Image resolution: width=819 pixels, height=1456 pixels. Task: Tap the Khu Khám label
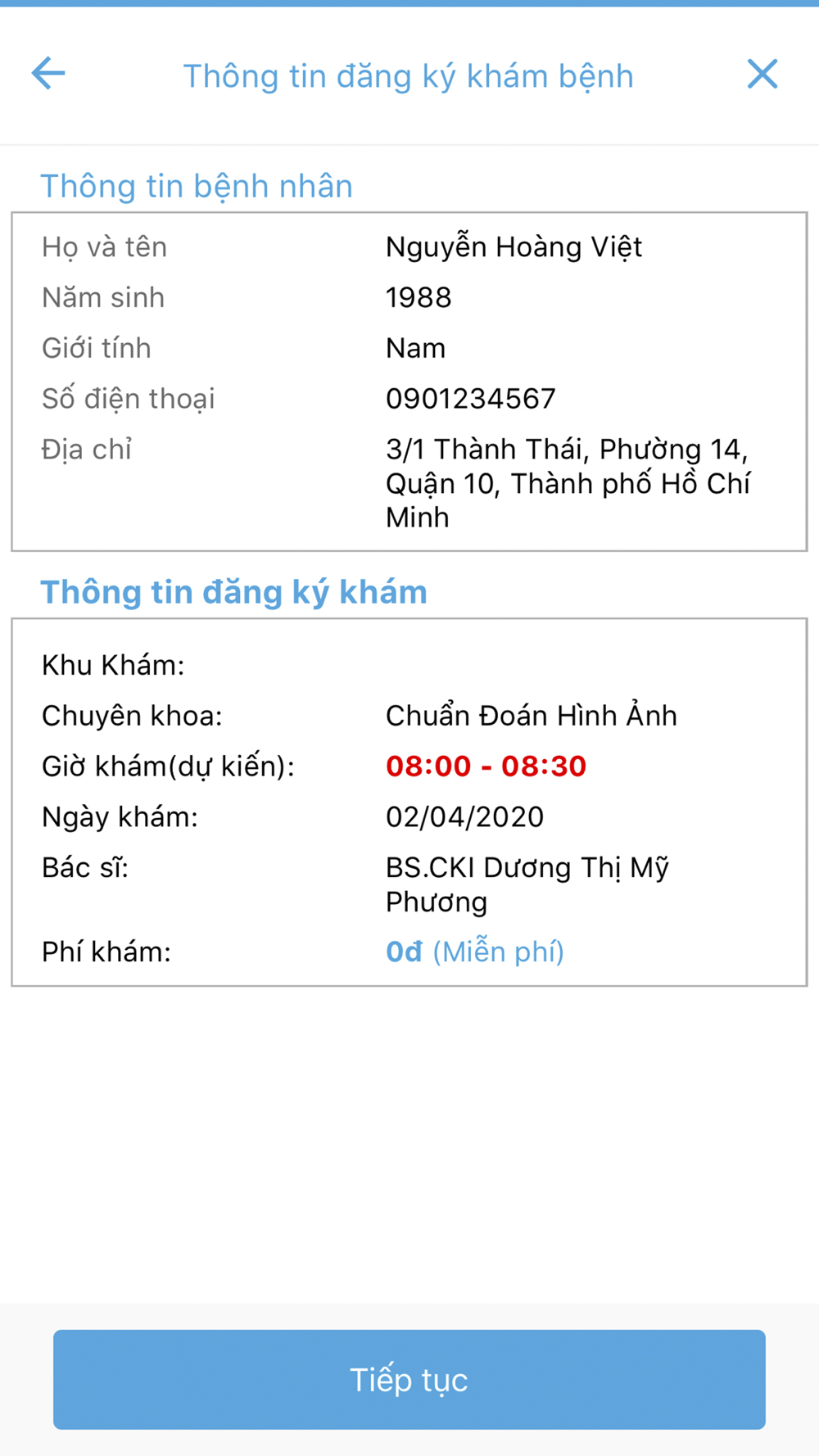(x=113, y=666)
